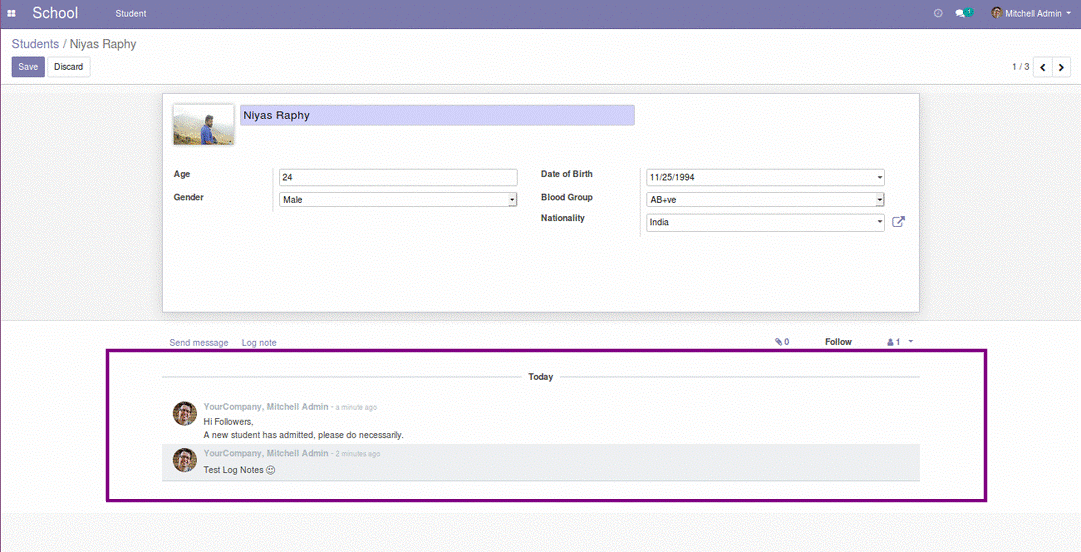Viewport: 1081px width, 552px height.
Task: Open the Blood Group dropdown showing AB+ve
Action: point(765,200)
